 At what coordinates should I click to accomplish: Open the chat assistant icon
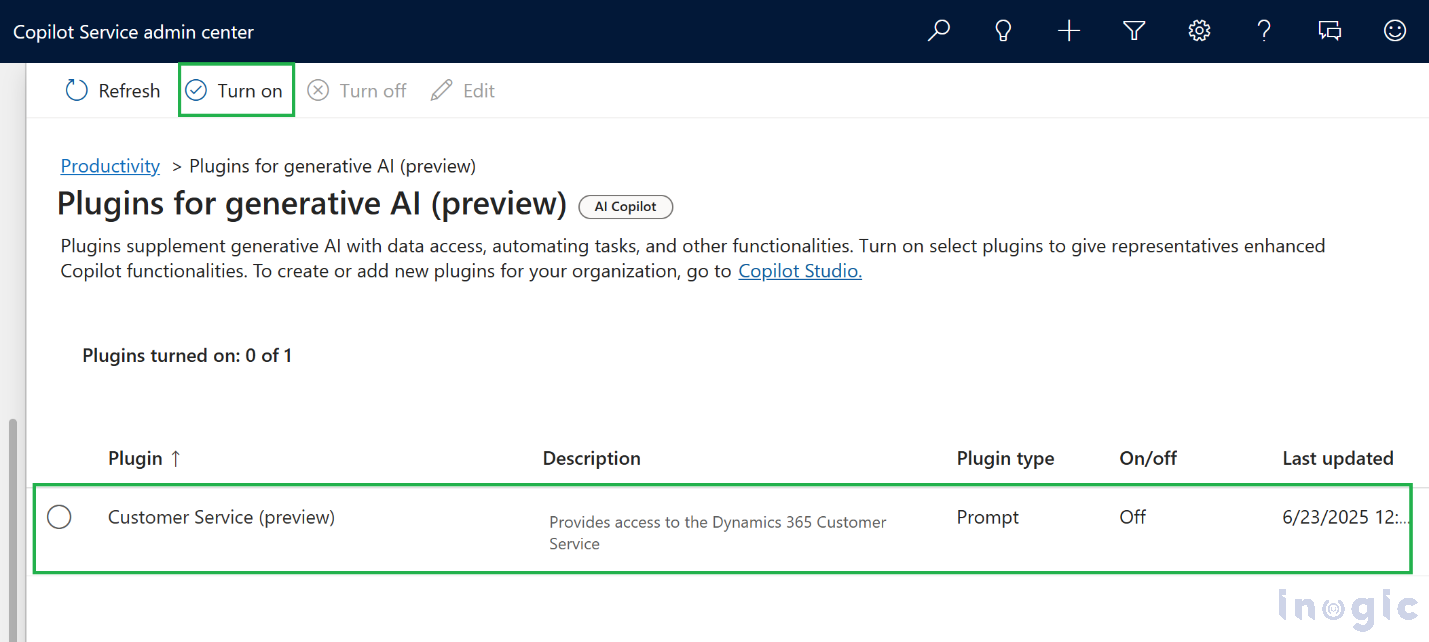pos(1329,31)
